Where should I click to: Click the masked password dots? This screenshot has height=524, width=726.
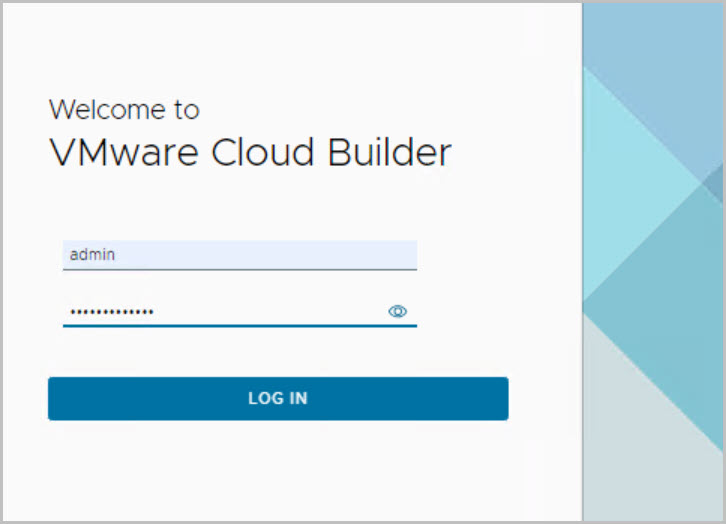[111, 312]
